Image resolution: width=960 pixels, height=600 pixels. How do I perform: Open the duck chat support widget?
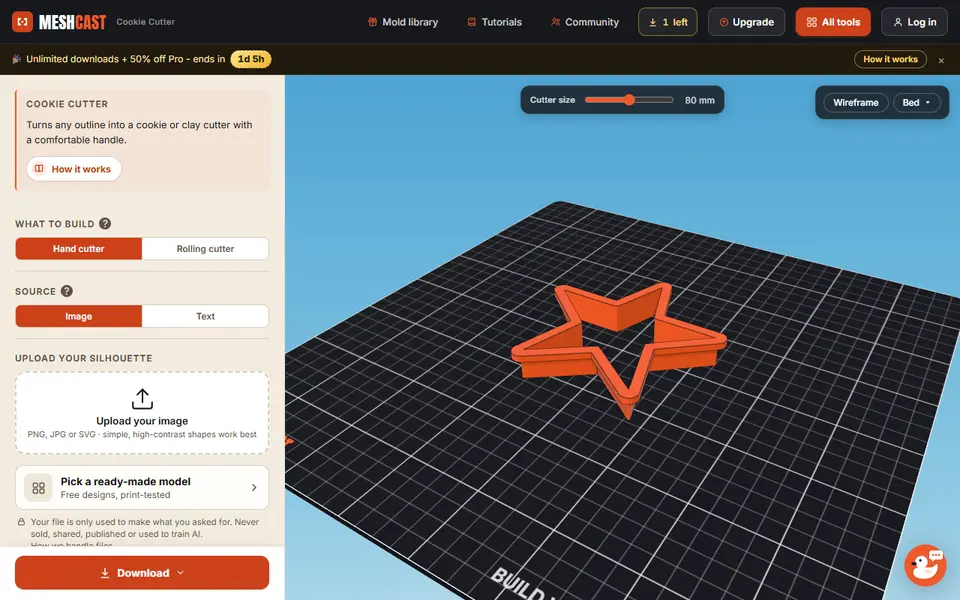click(925, 565)
